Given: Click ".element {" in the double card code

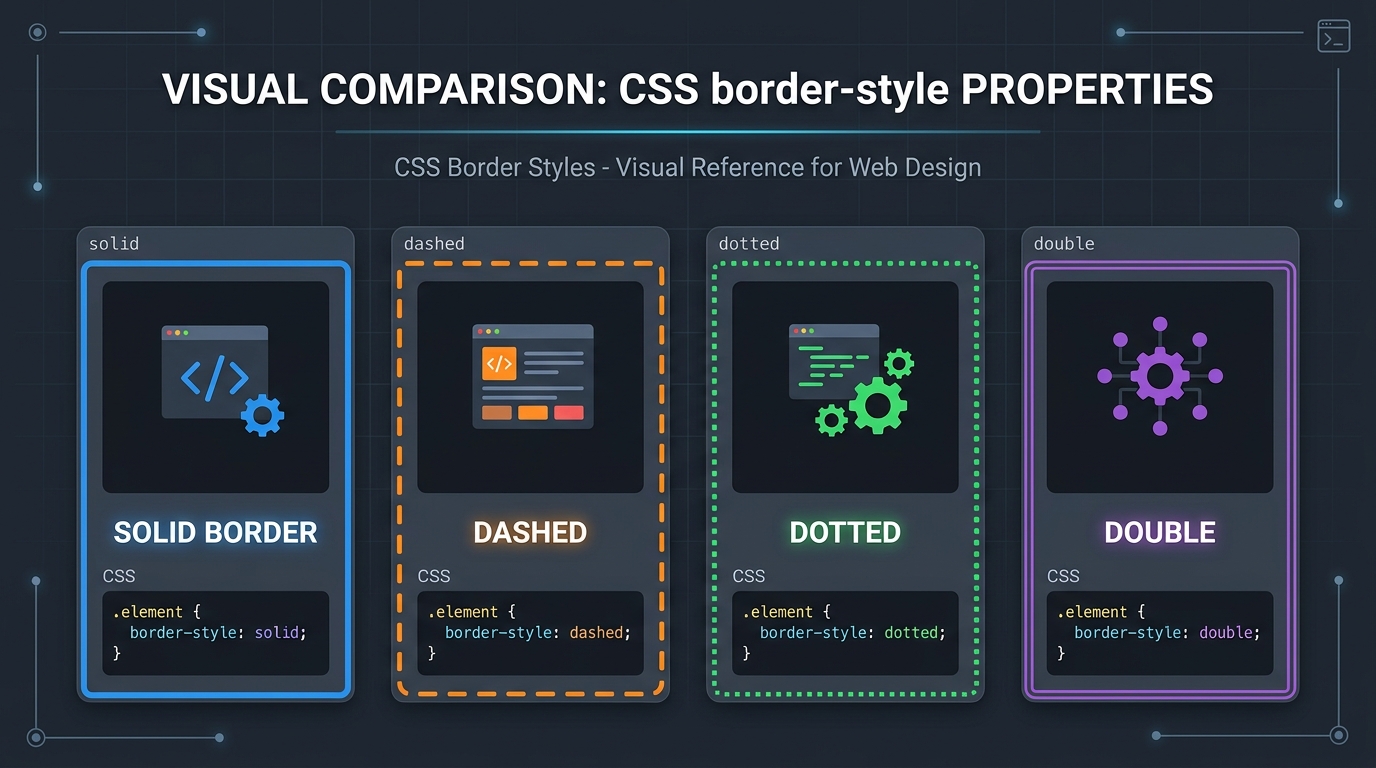Looking at the screenshot, I should [x=1102, y=612].
